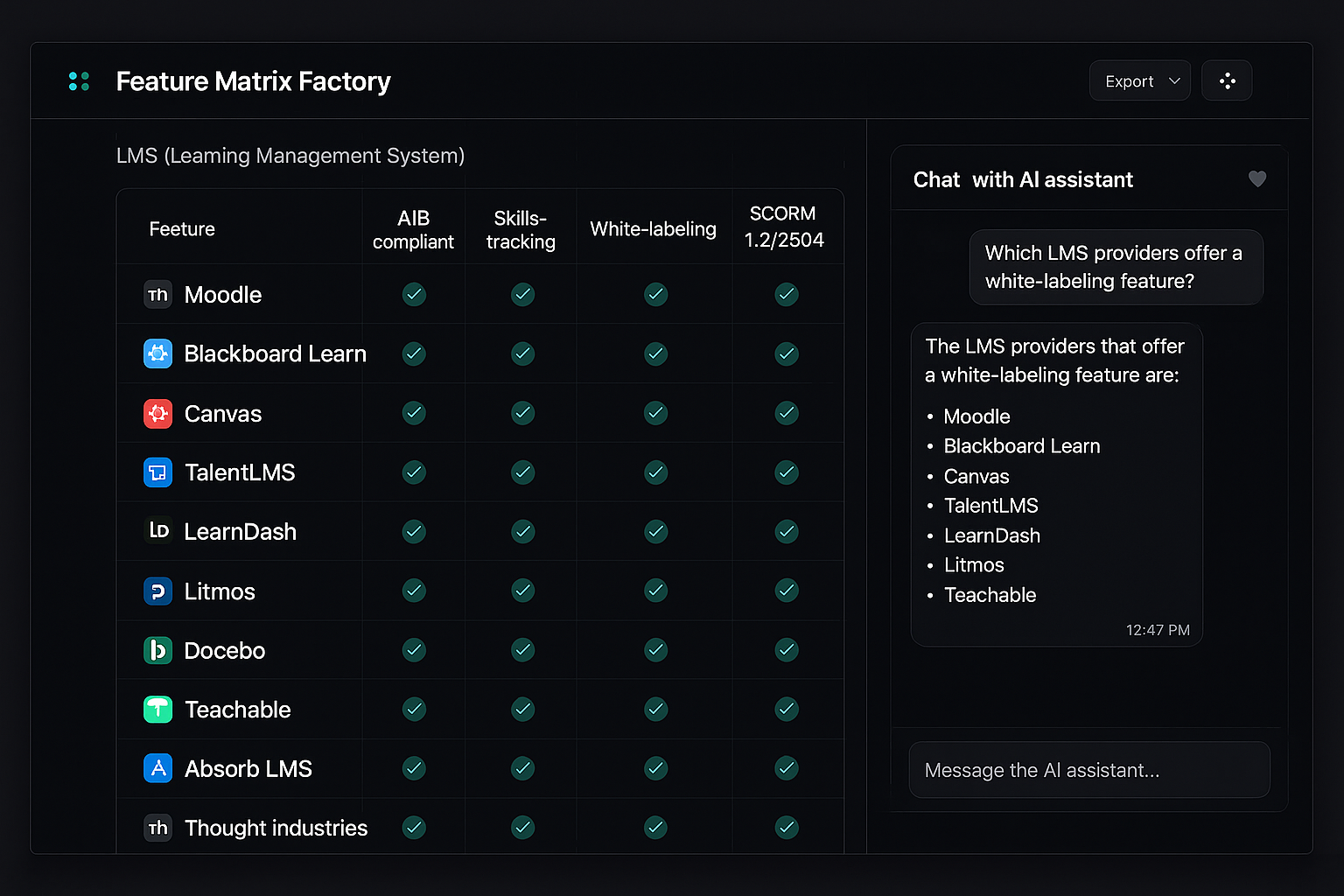This screenshot has height=896, width=1344.
Task: Toggle Canvas's White-labeling checkmark
Action: (x=655, y=413)
